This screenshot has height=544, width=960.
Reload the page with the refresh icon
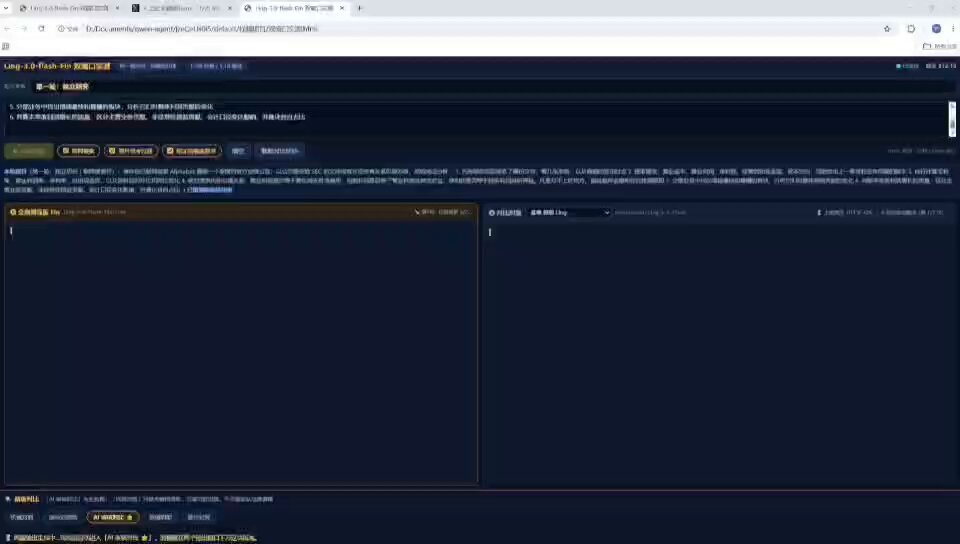41,29
